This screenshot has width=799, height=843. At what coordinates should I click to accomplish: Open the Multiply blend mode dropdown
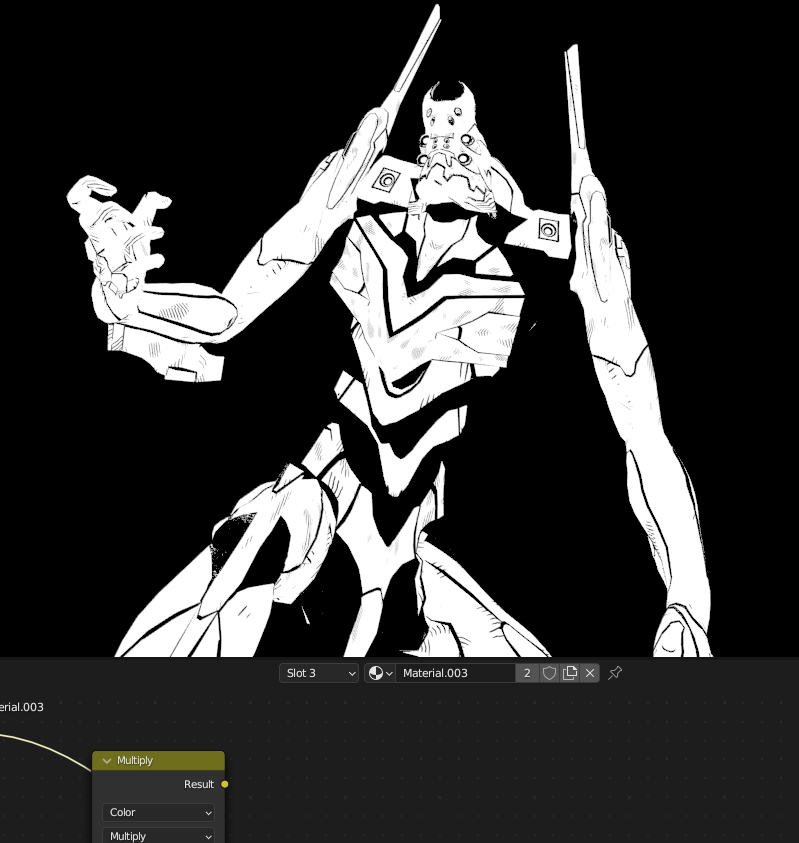pyautogui.click(x=159, y=836)
